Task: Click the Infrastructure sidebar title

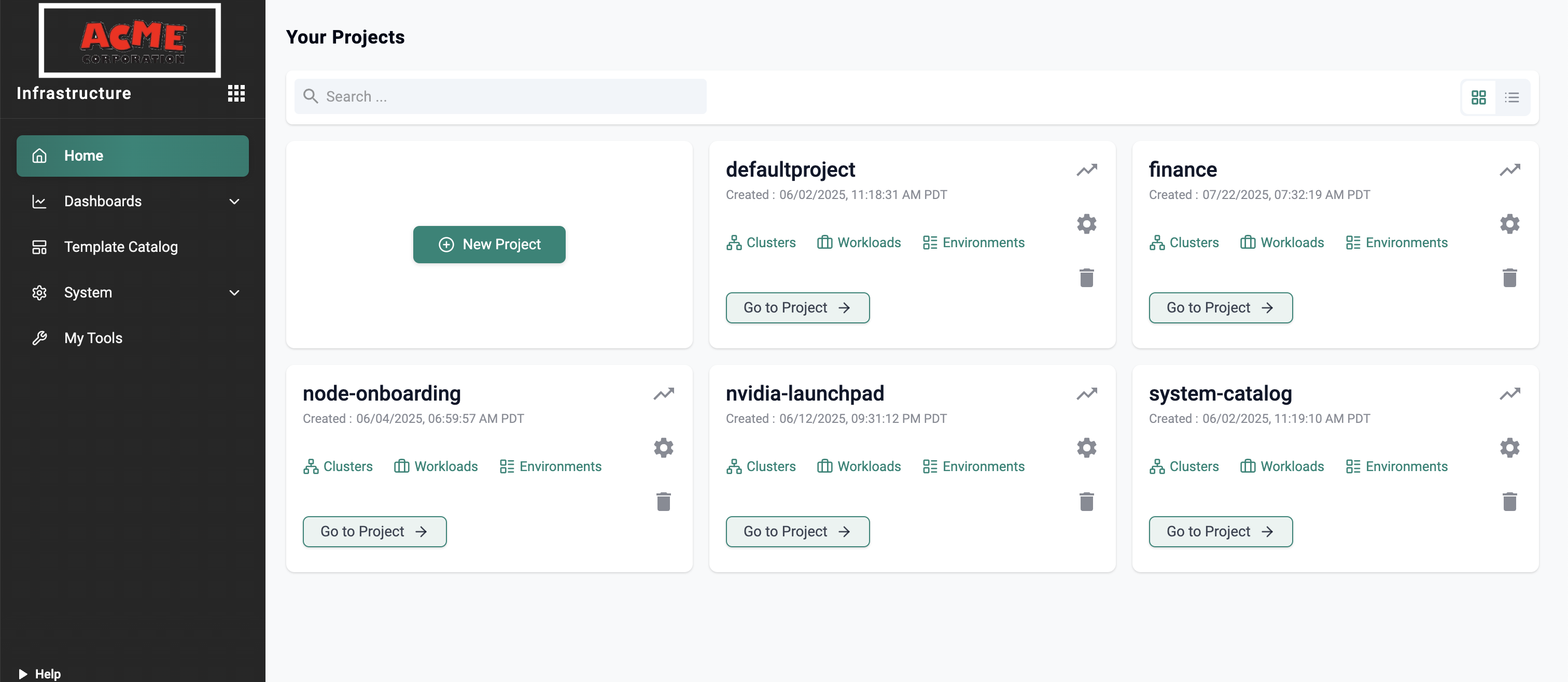Action: pyautogui.click(x=74, y=93)
